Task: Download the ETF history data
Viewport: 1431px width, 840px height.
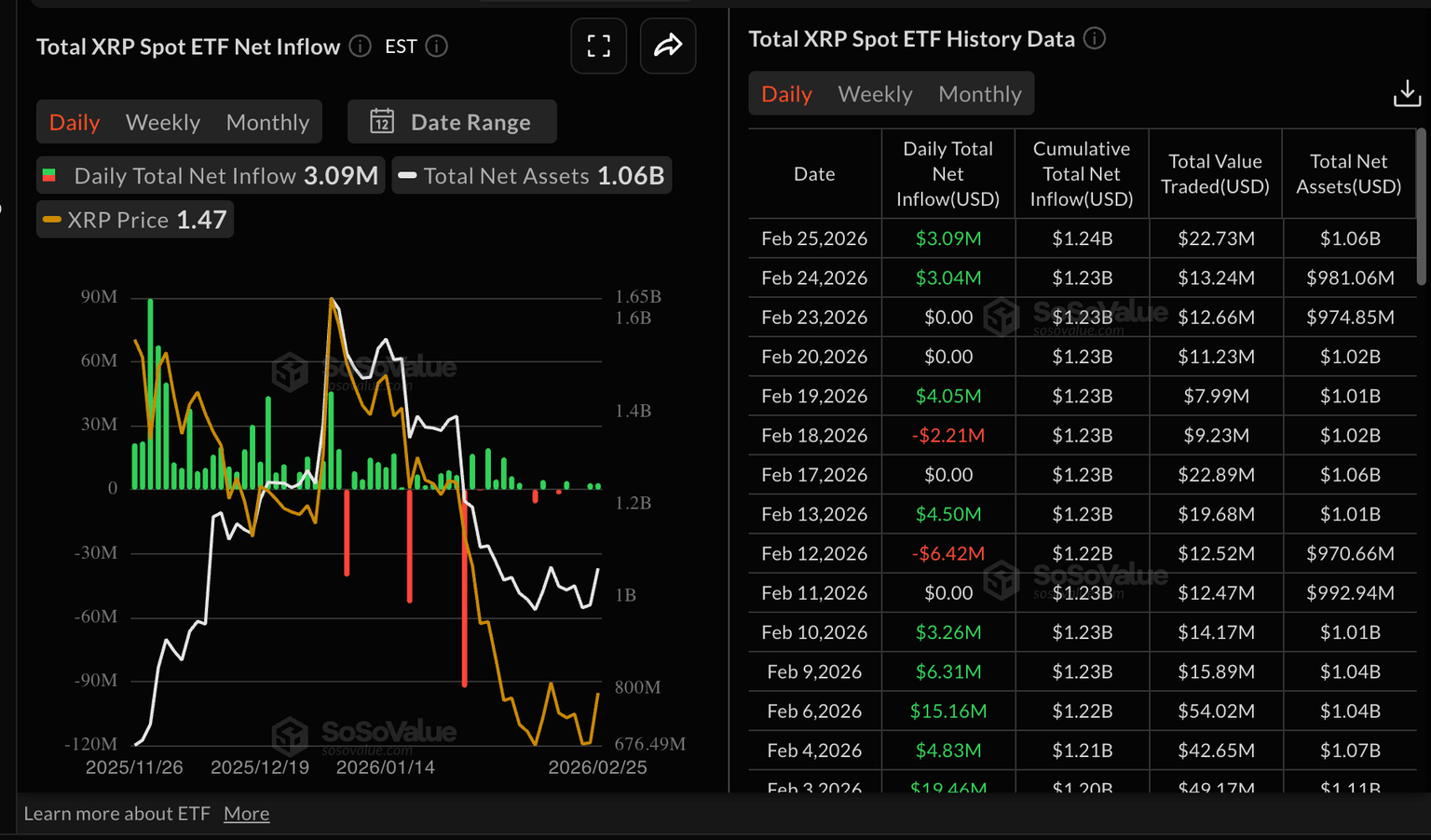Action: tap(1406, 93)
